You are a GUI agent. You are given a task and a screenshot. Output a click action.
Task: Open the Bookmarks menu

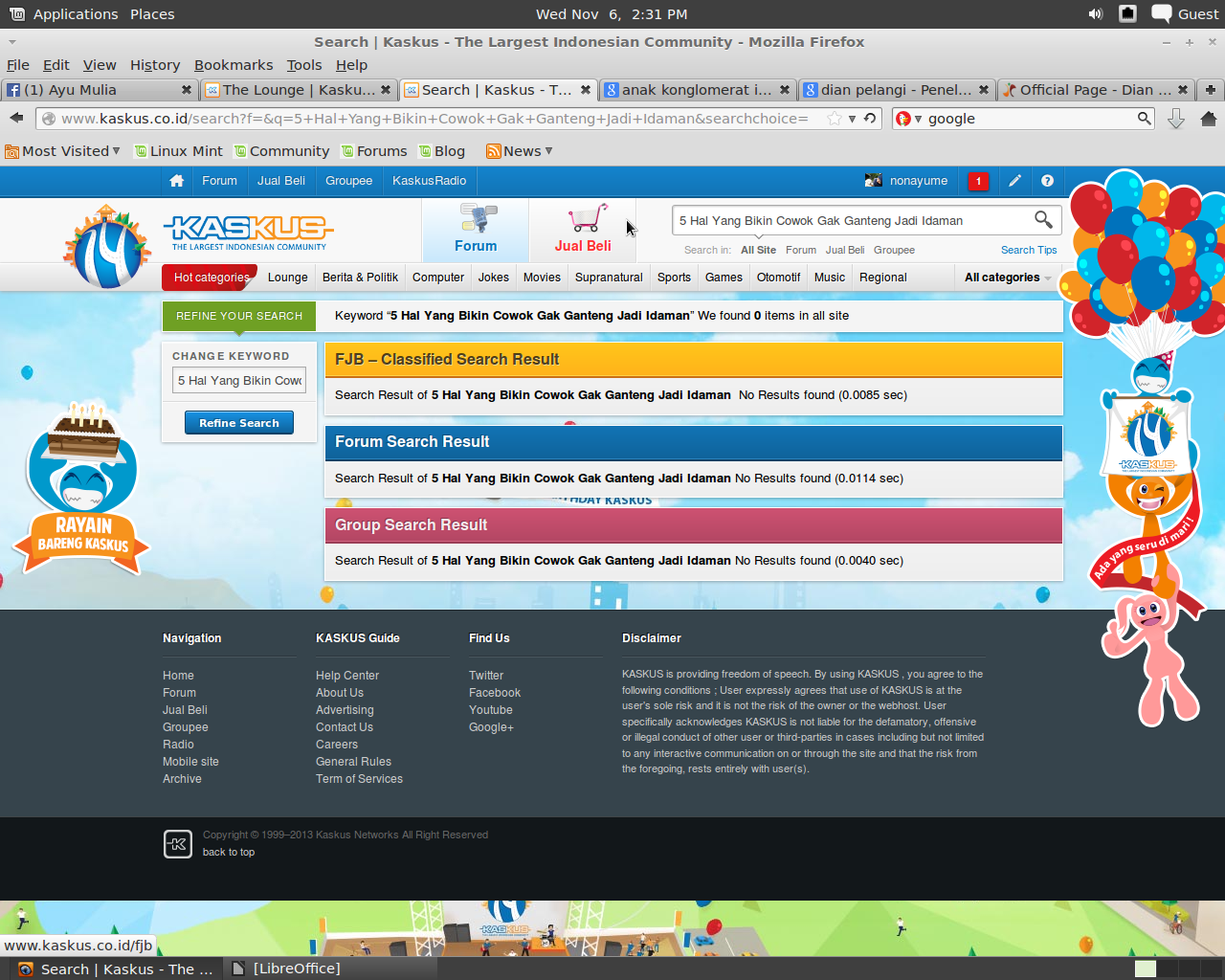(234, 65)
